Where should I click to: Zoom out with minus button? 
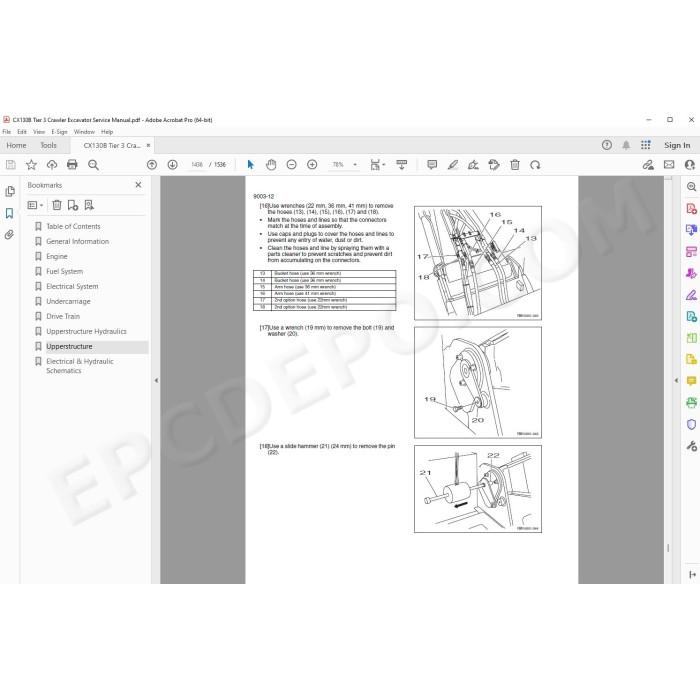tap(292, 165)
